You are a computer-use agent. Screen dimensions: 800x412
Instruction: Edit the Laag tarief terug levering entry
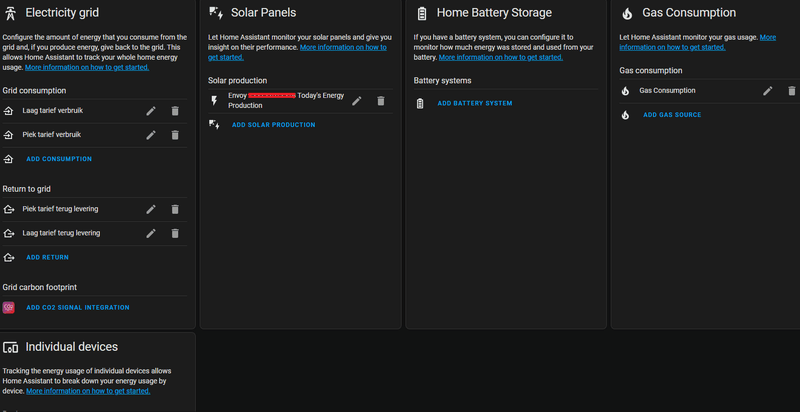click(151, 233)
